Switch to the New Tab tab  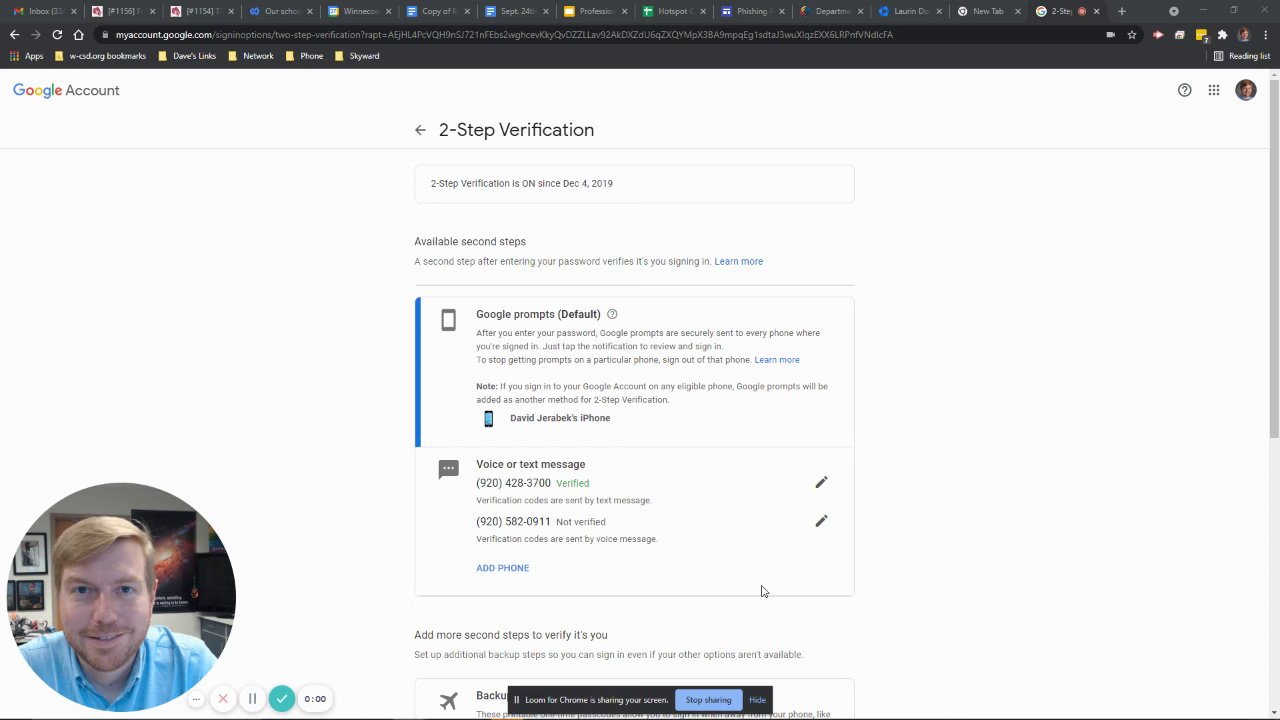pyautogui.click(x=988, y=11)
